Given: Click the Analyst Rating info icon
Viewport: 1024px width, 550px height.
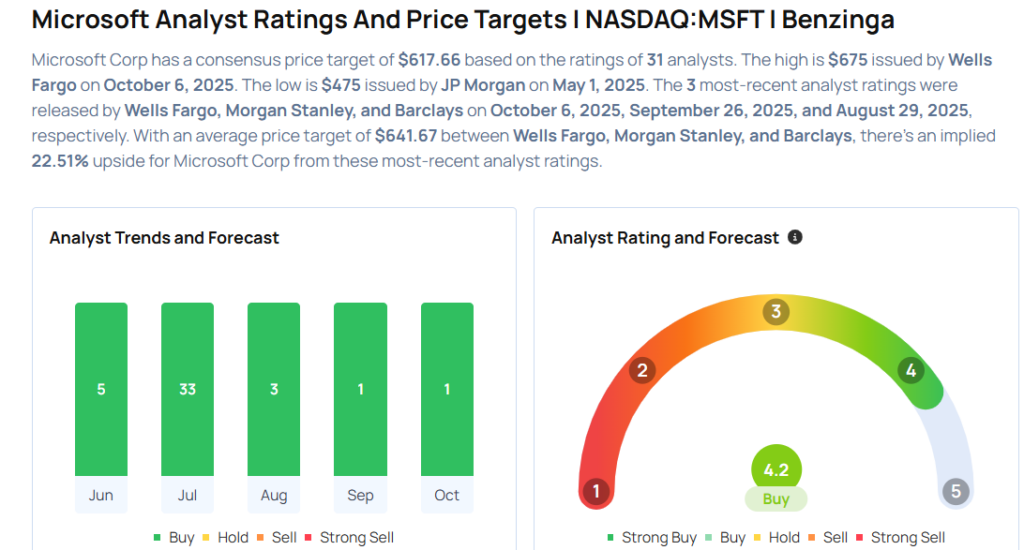Looking at the screenshot, I should 795,238.
